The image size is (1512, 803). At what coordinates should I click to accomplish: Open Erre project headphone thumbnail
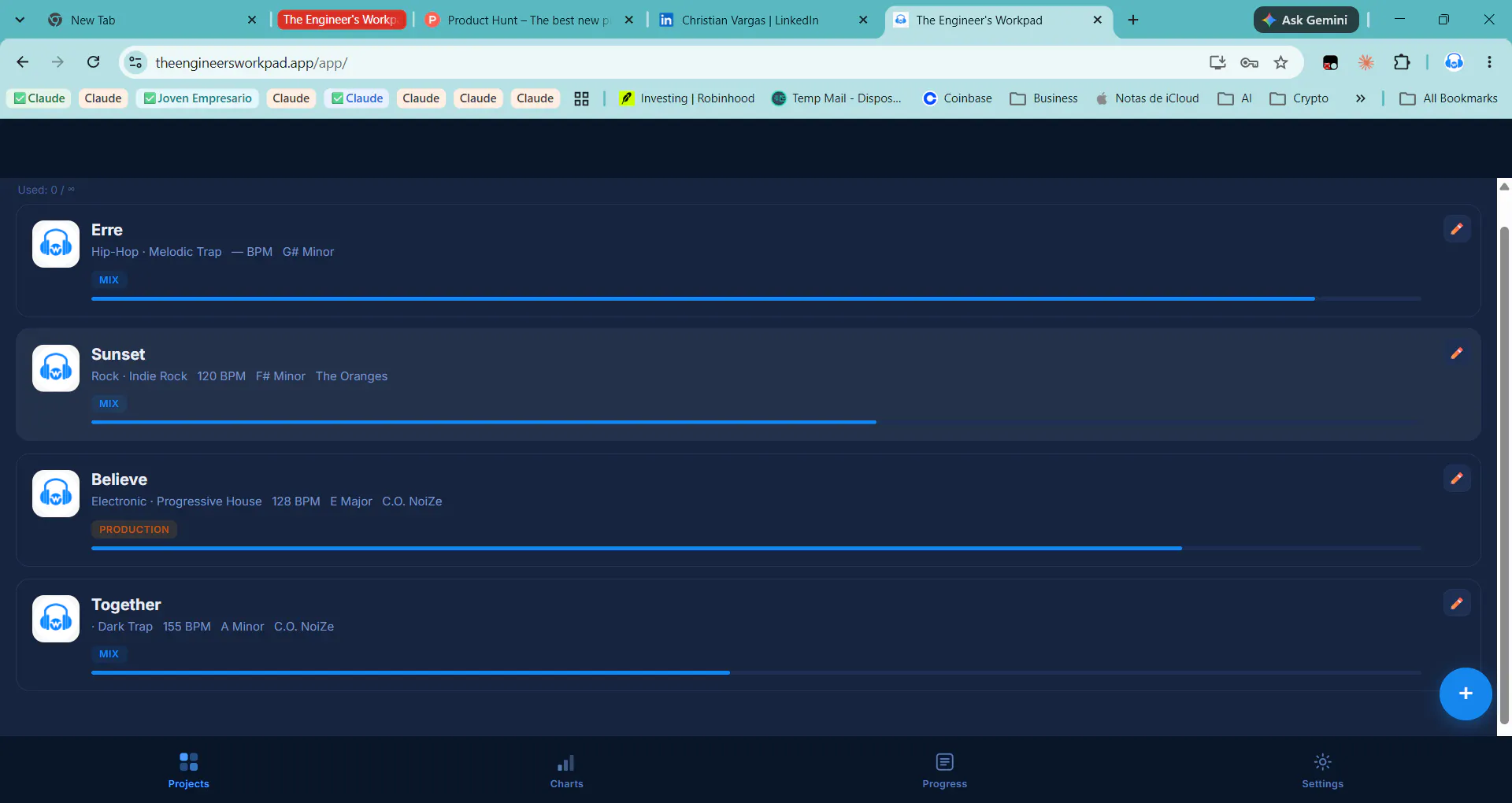tap(56, 244)
